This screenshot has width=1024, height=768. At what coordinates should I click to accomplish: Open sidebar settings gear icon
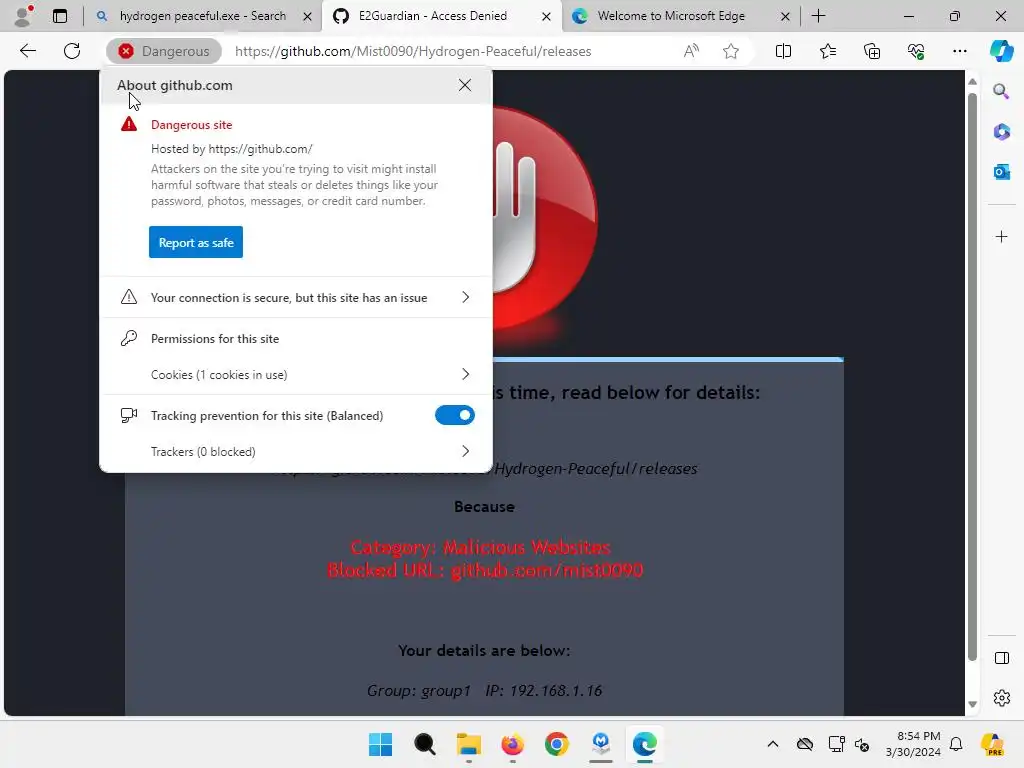1001,698
